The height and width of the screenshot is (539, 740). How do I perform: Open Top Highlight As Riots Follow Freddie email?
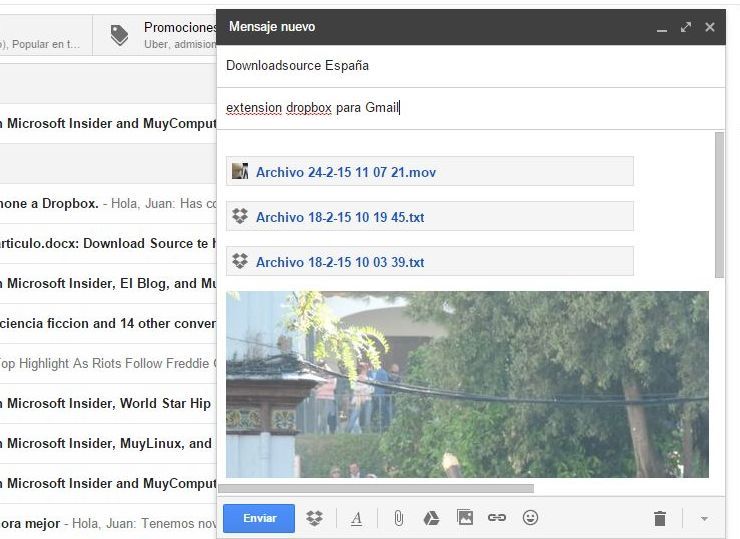[108, 363]
